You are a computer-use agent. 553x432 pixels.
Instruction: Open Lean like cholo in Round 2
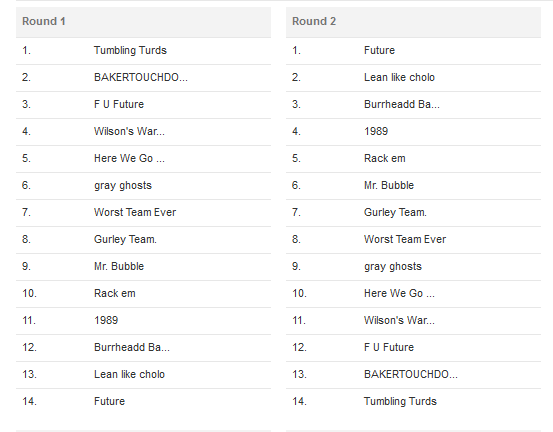click(399, 77)
